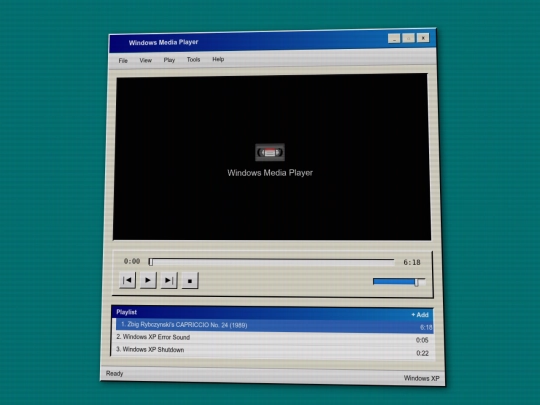Skip to the next track
Image resolution: width=540 pixels, height=405 pixels.
[x=169, y=280]
